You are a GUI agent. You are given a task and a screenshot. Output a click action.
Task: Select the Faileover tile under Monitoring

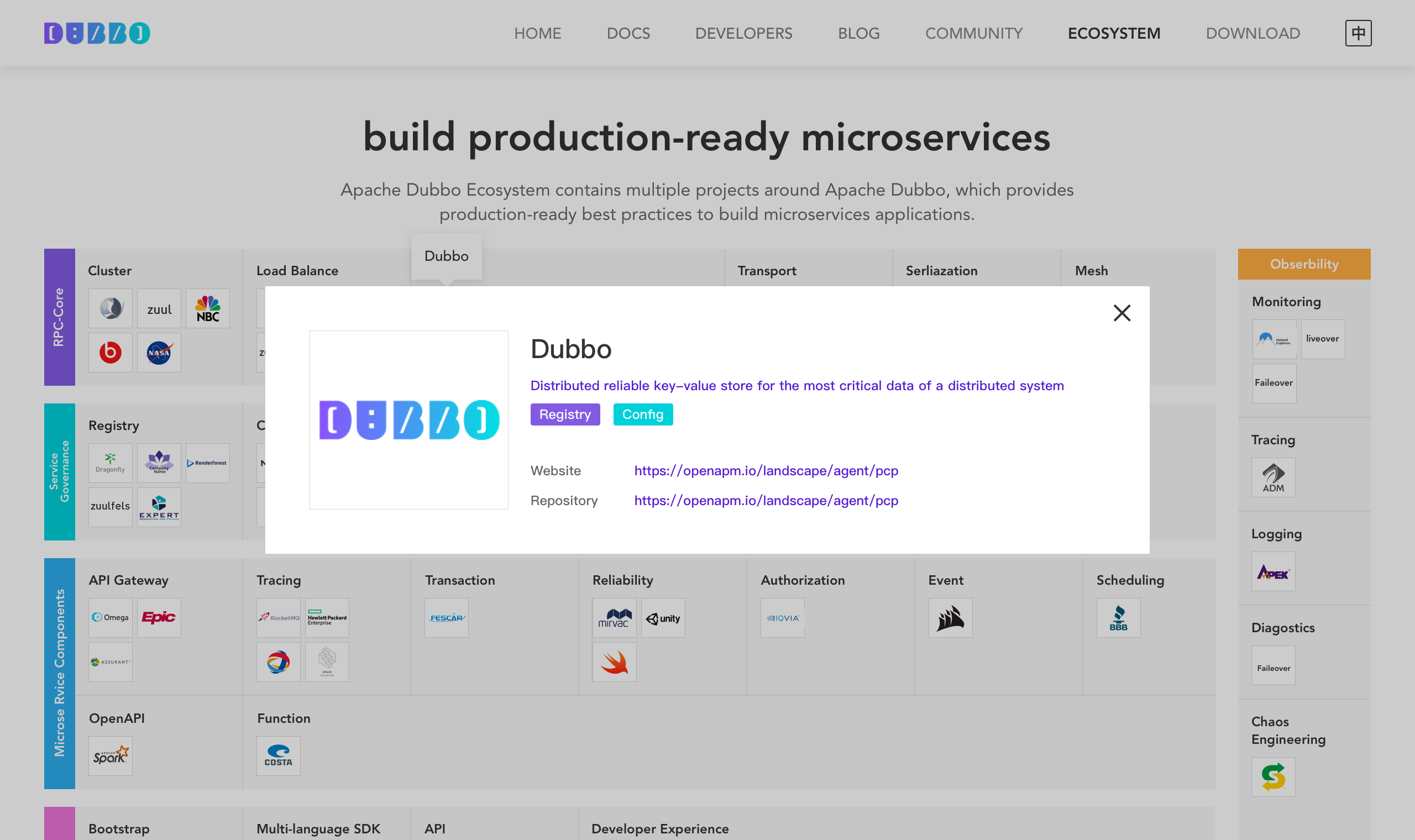pos(1274,383)
